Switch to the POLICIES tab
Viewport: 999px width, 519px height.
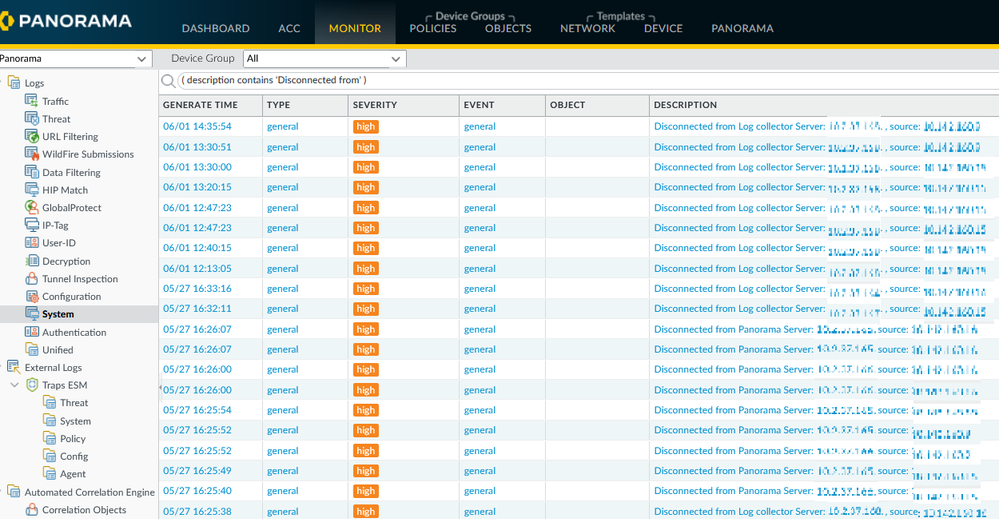click(x=433, y=28)
